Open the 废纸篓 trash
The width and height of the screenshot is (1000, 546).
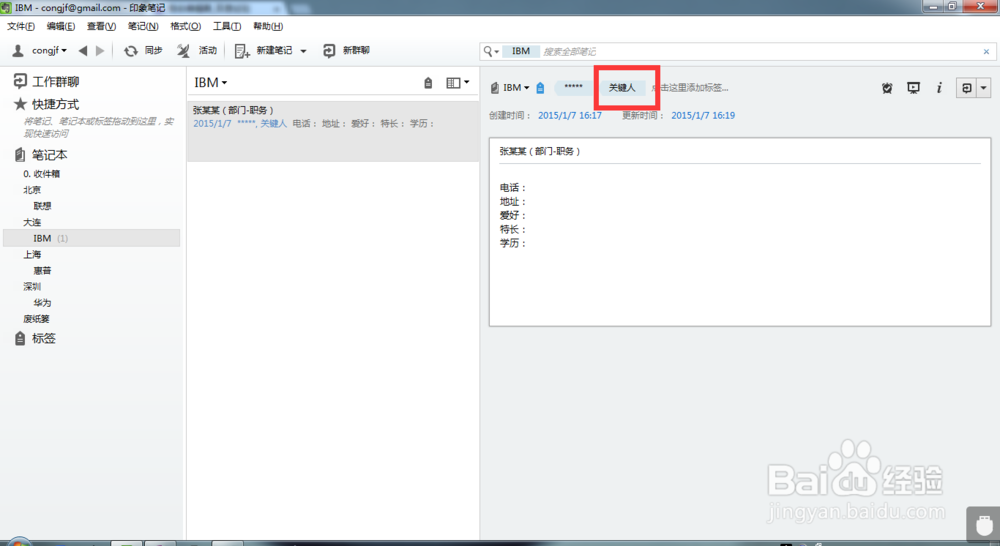tap(36, 318)
